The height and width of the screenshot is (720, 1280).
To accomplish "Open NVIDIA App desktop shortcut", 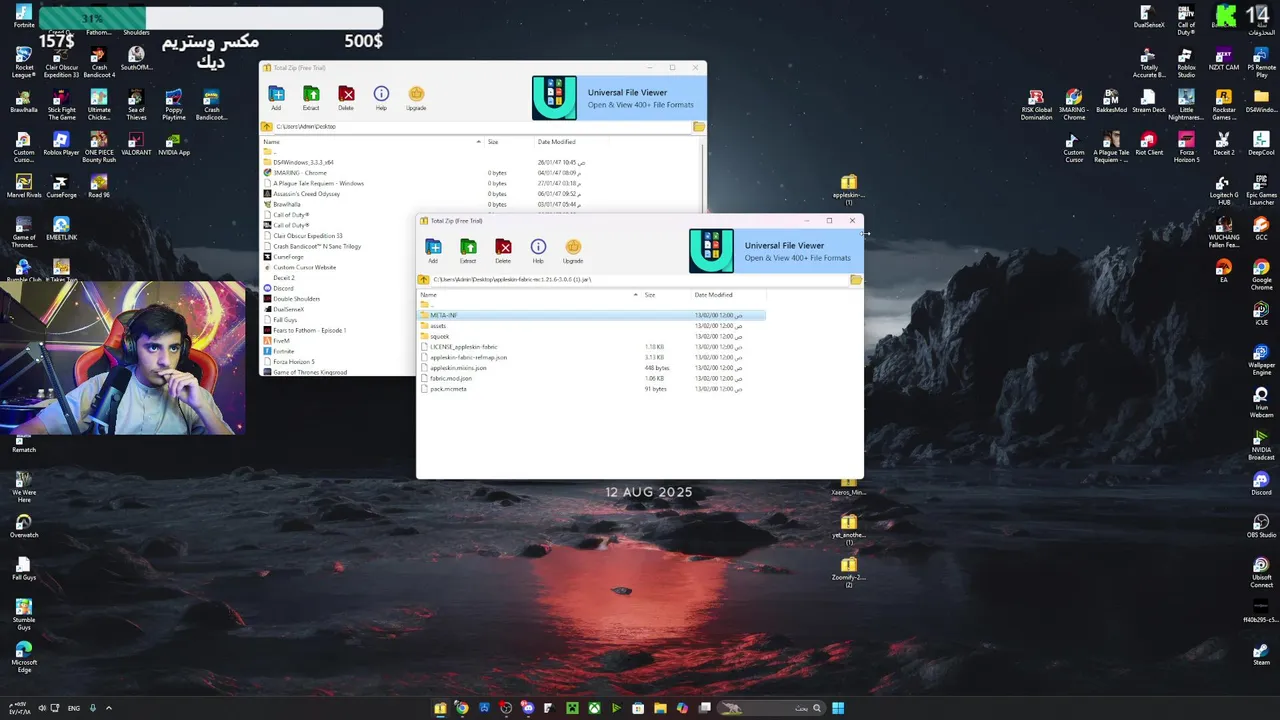I will [174, 144].
